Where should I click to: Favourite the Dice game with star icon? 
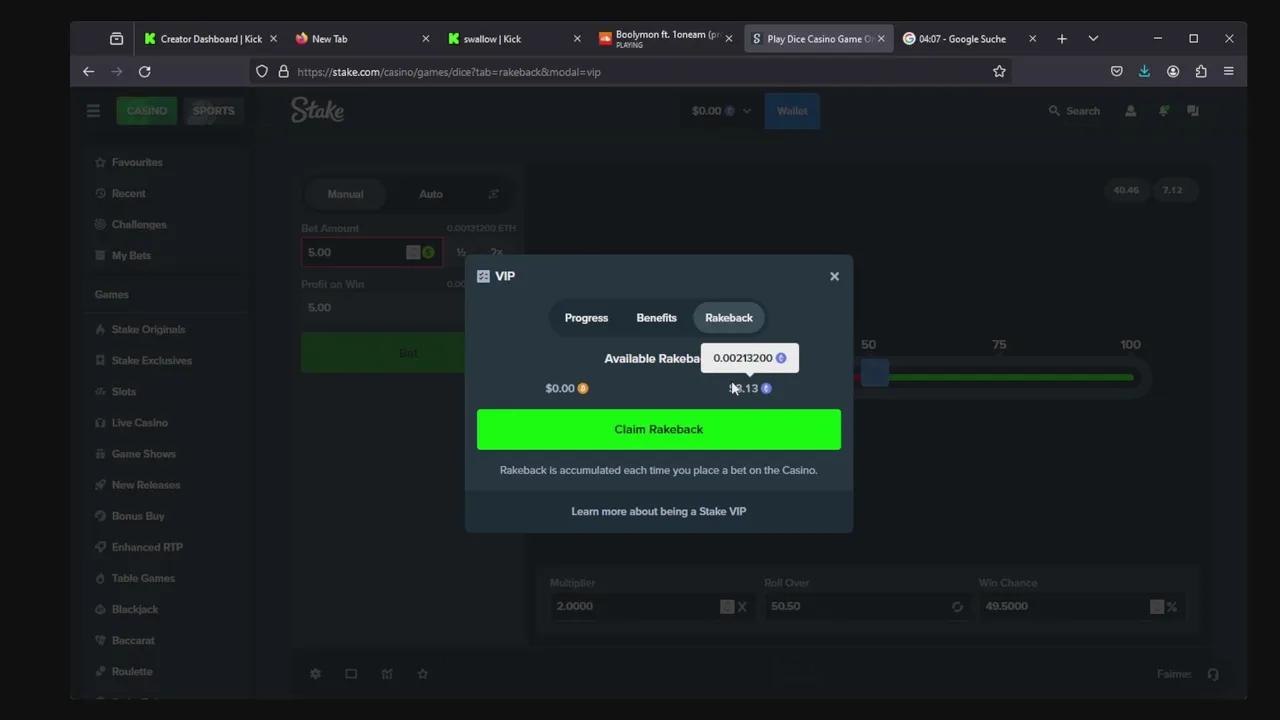pyautogui.click(x=423, y=674)
